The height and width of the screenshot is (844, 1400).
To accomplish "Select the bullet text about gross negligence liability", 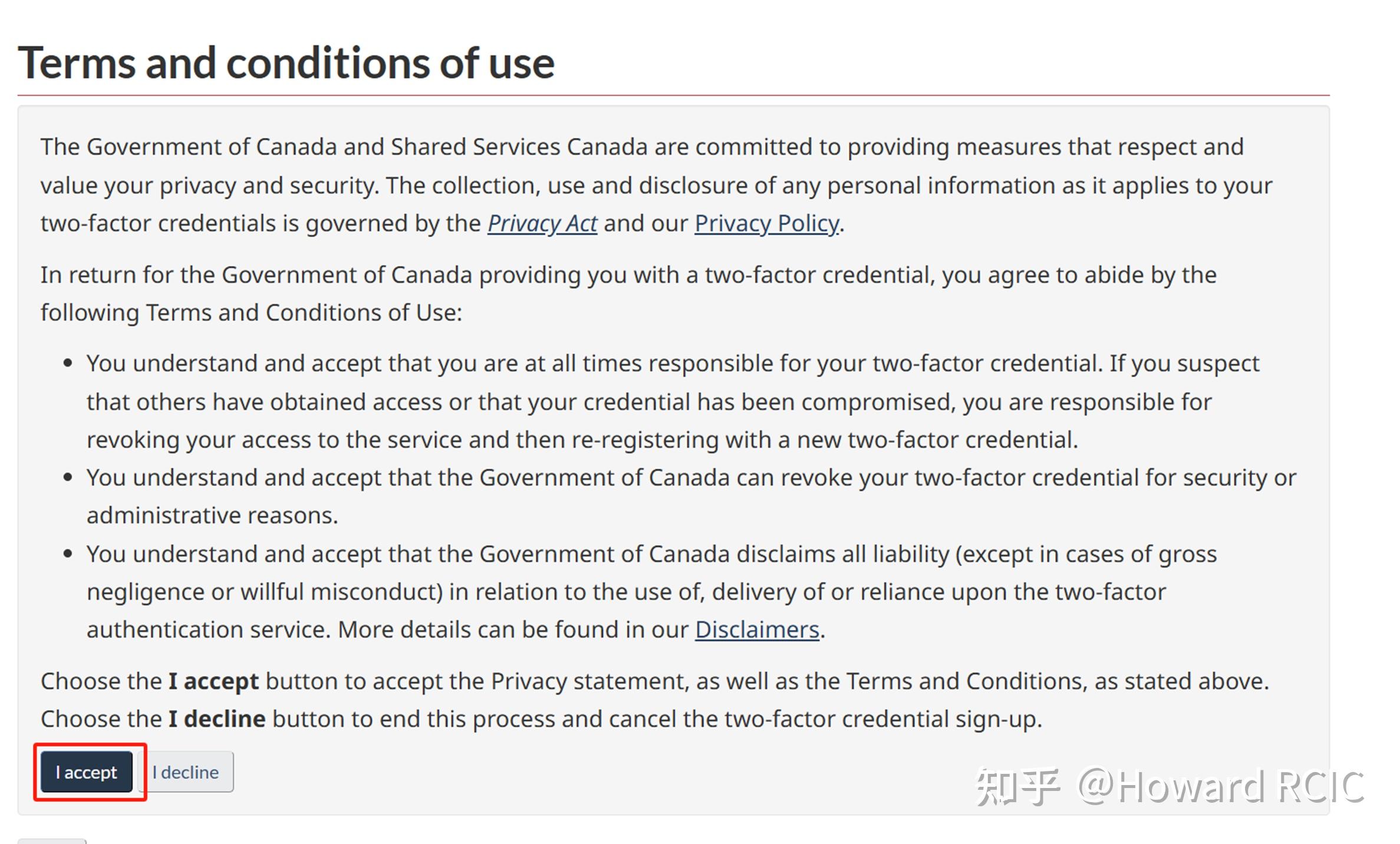I will pos(652,592).
